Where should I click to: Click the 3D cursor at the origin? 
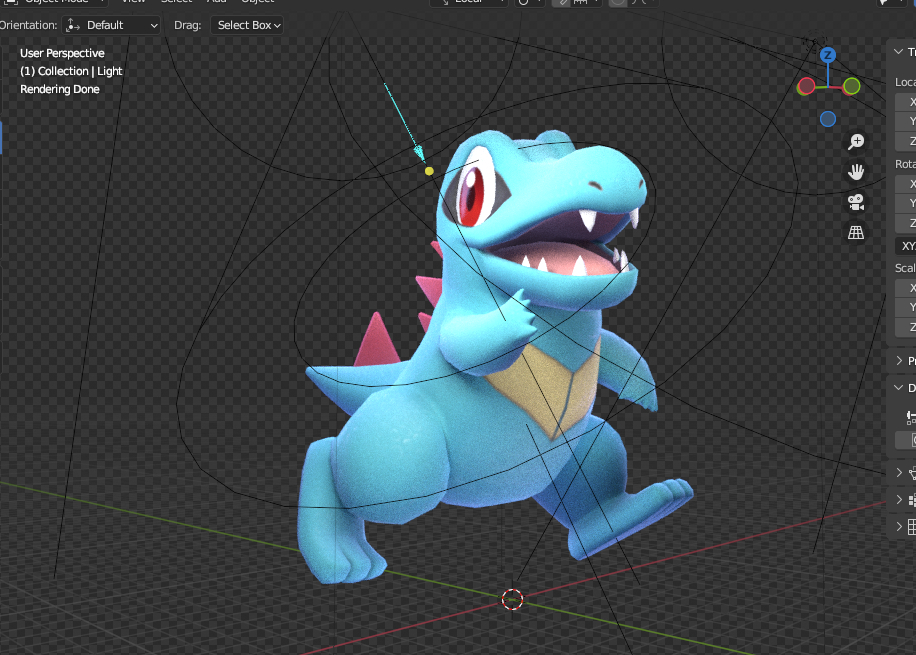pyautogui.click(x=512, y=599)
